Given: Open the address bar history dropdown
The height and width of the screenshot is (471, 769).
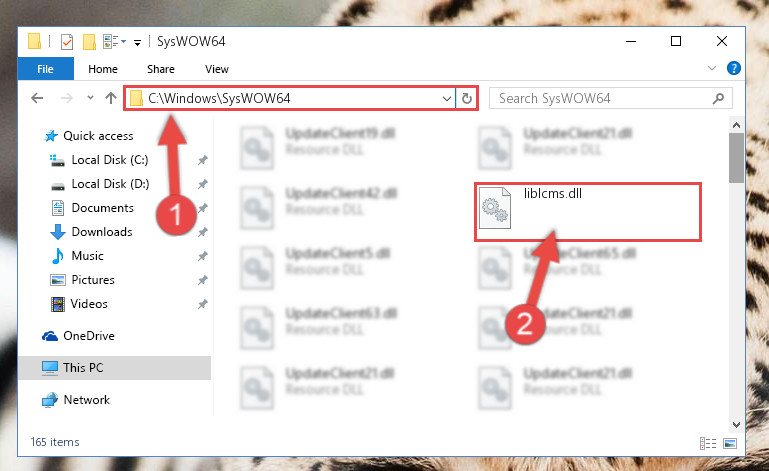Looking at the screenshot, I should coord(447,99).
